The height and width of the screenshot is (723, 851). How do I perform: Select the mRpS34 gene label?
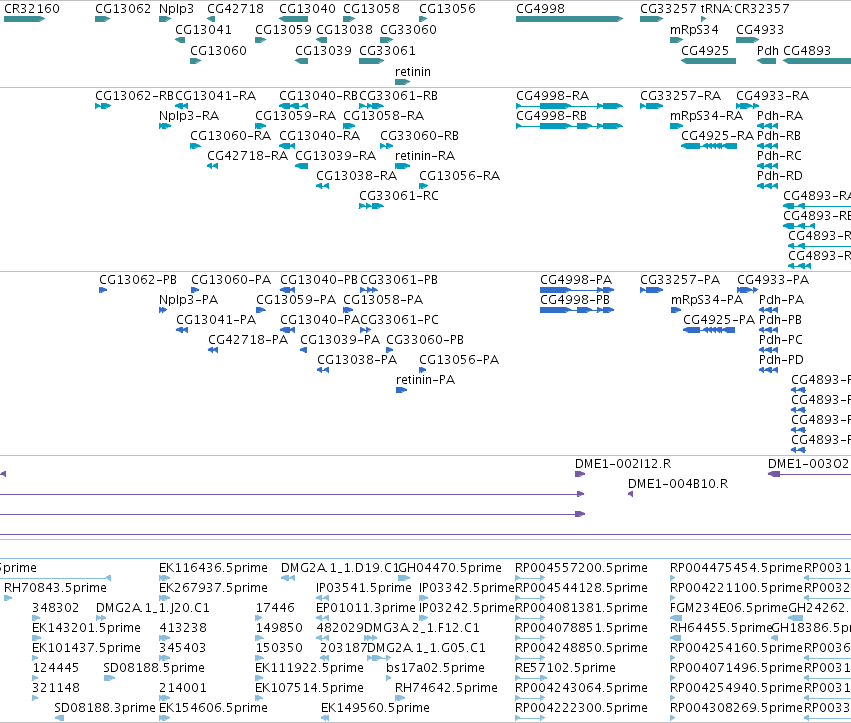694,29
